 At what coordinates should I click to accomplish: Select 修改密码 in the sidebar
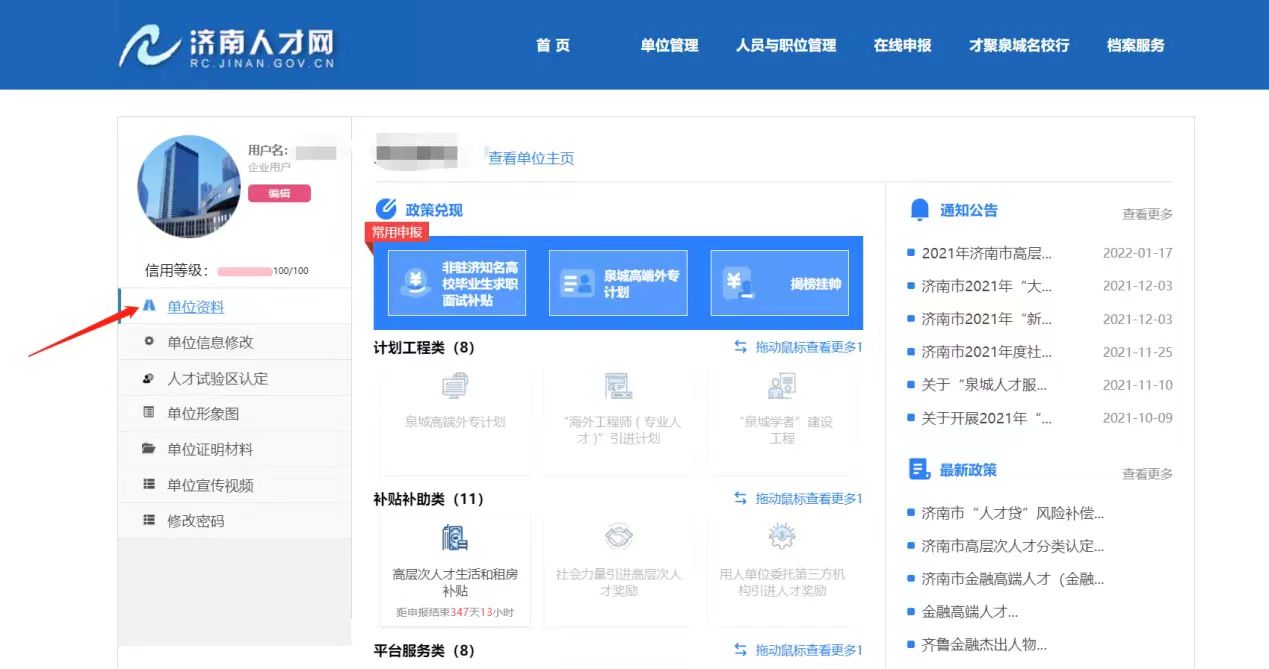tap(195, 520)
